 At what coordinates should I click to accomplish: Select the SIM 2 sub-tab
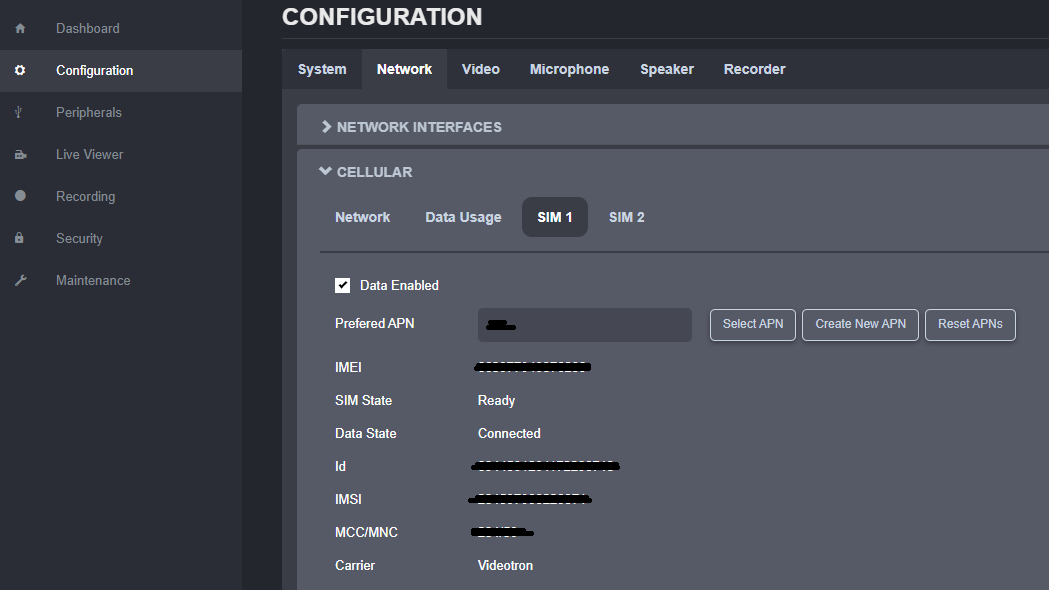pos(626,217)
